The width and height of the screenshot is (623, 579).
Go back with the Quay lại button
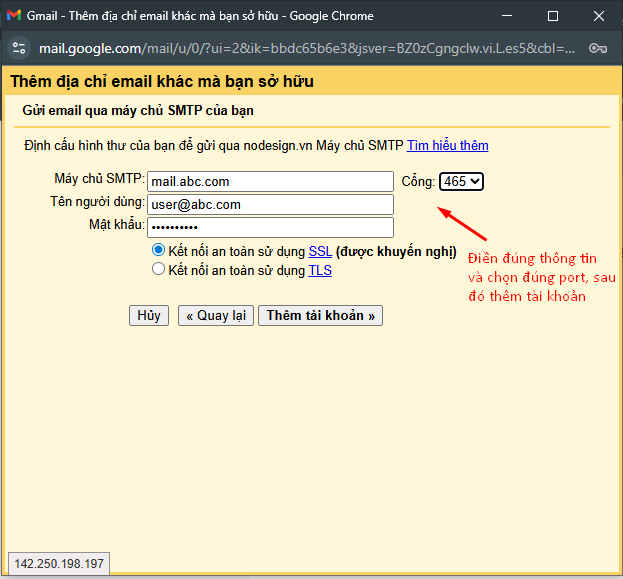pos(215,316)
